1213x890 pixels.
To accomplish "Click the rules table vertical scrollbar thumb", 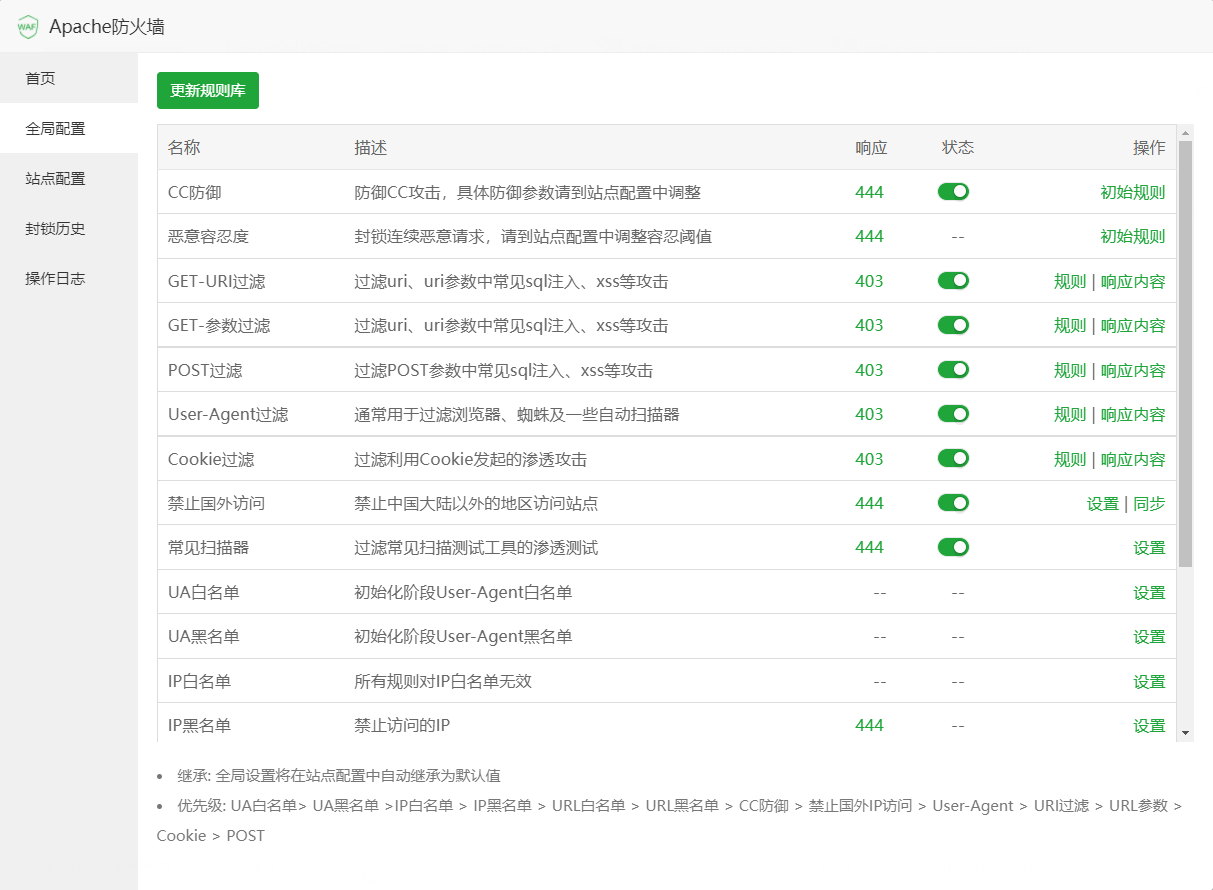I will (x=1186, y=354).
